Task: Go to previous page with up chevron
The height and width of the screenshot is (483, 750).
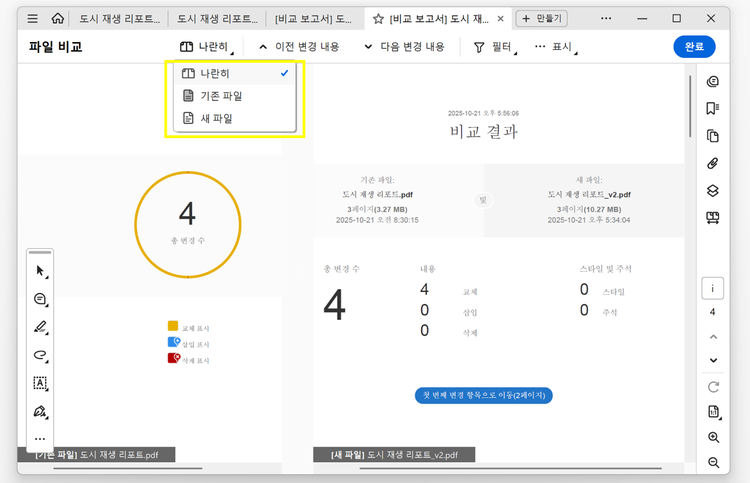Action: coord(713,337)
